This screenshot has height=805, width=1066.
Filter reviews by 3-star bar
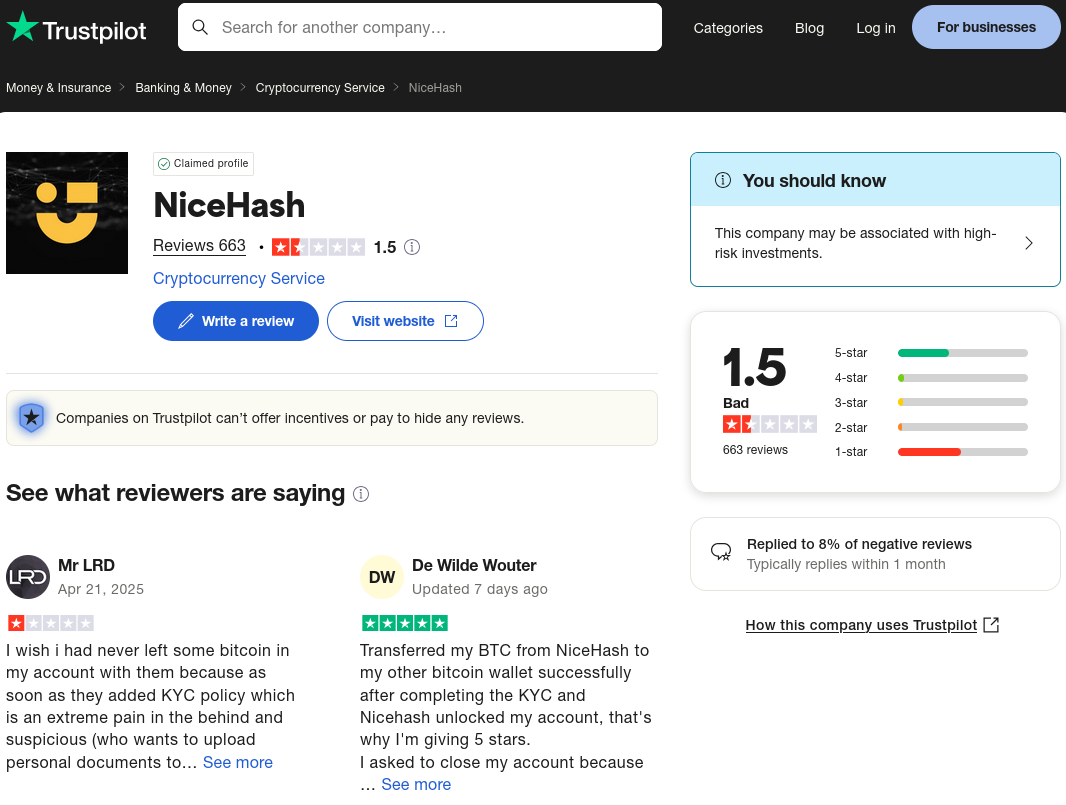point(931,402)
